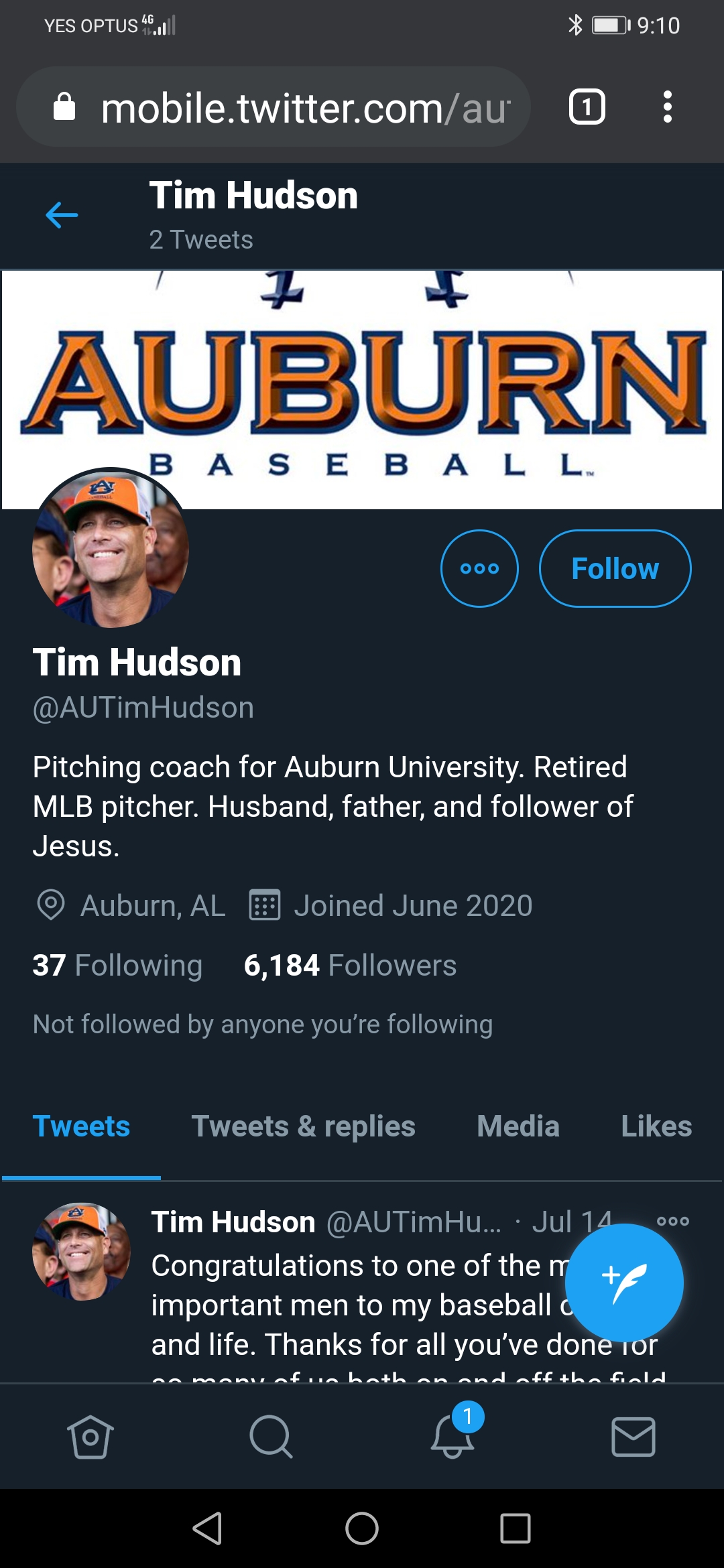Open Tim Hudson's profile picture

(x=111, y=548)
